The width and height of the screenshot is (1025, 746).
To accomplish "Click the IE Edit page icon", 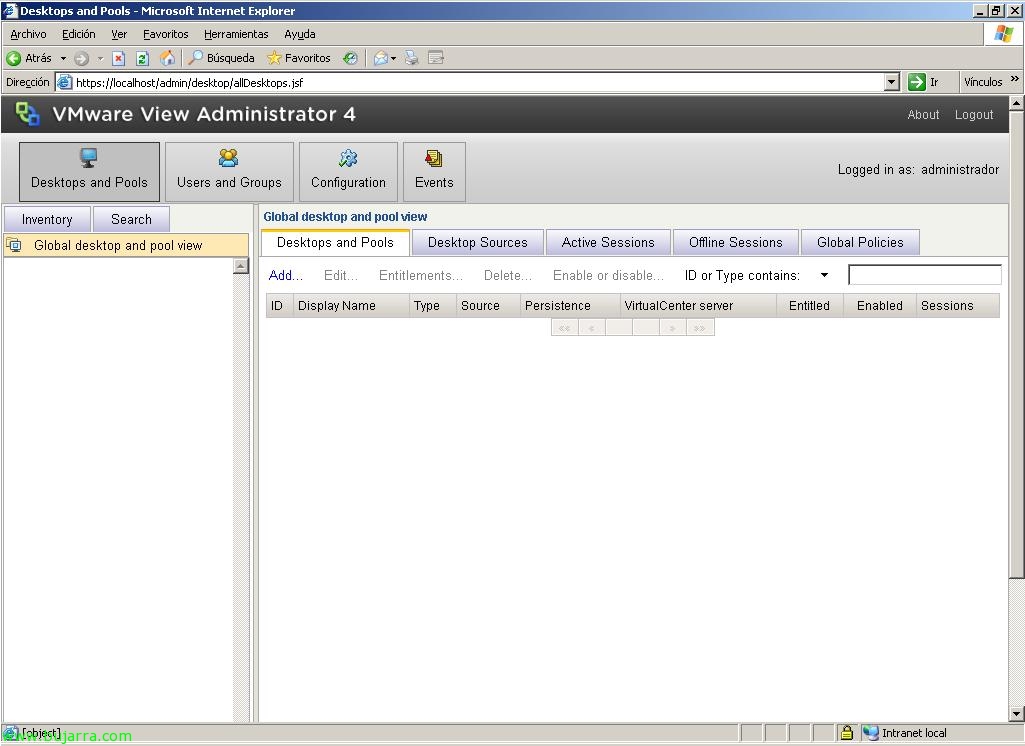I will pyautogui.click(x=436, y=58).
